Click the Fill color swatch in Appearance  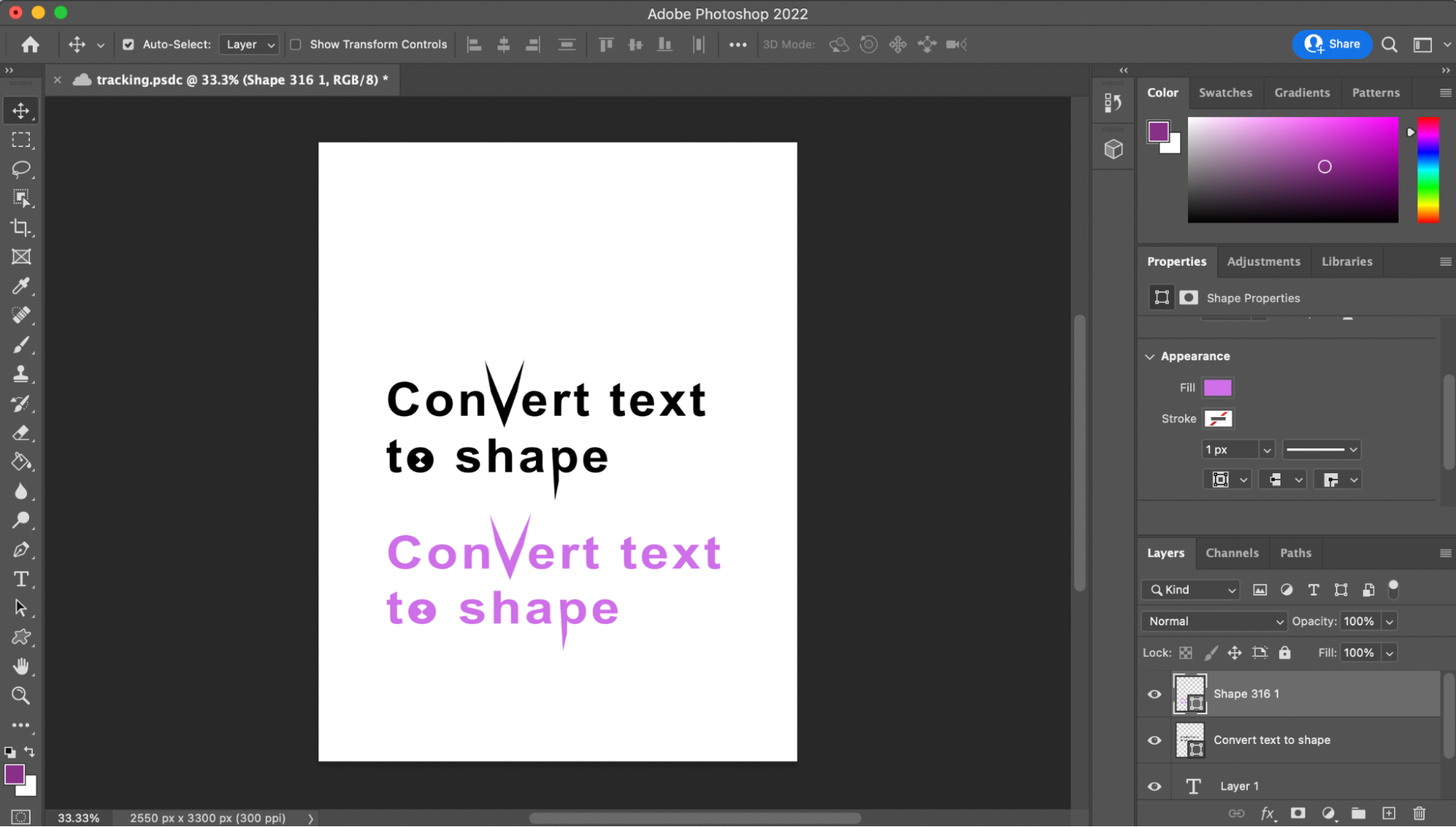[1217, 388]
